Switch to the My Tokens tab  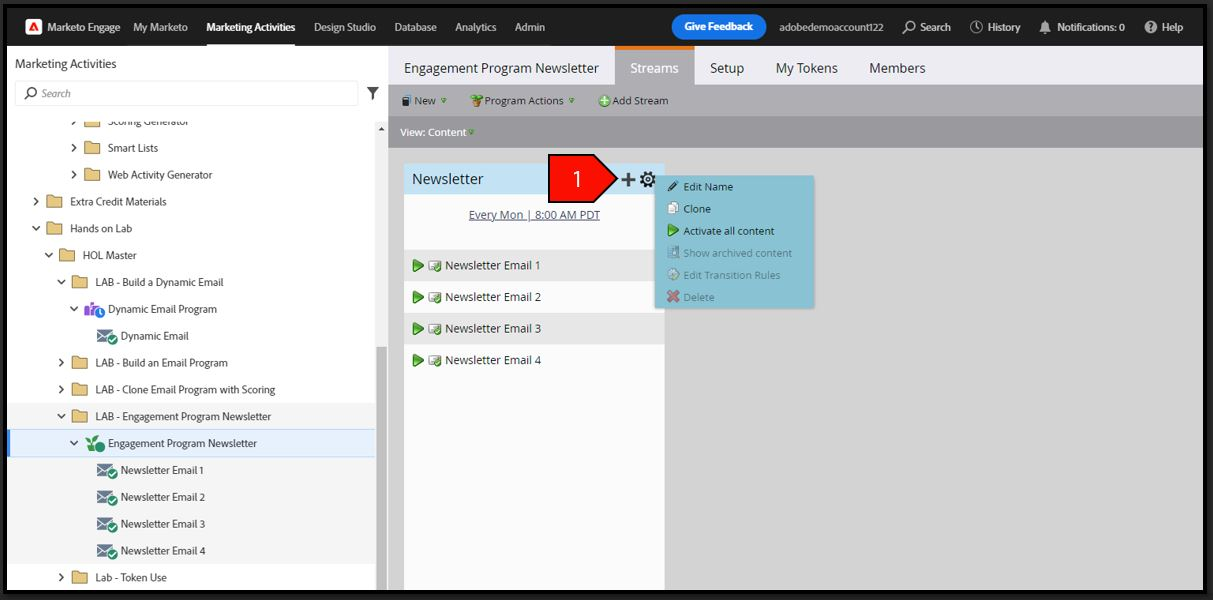pos(807,68)
